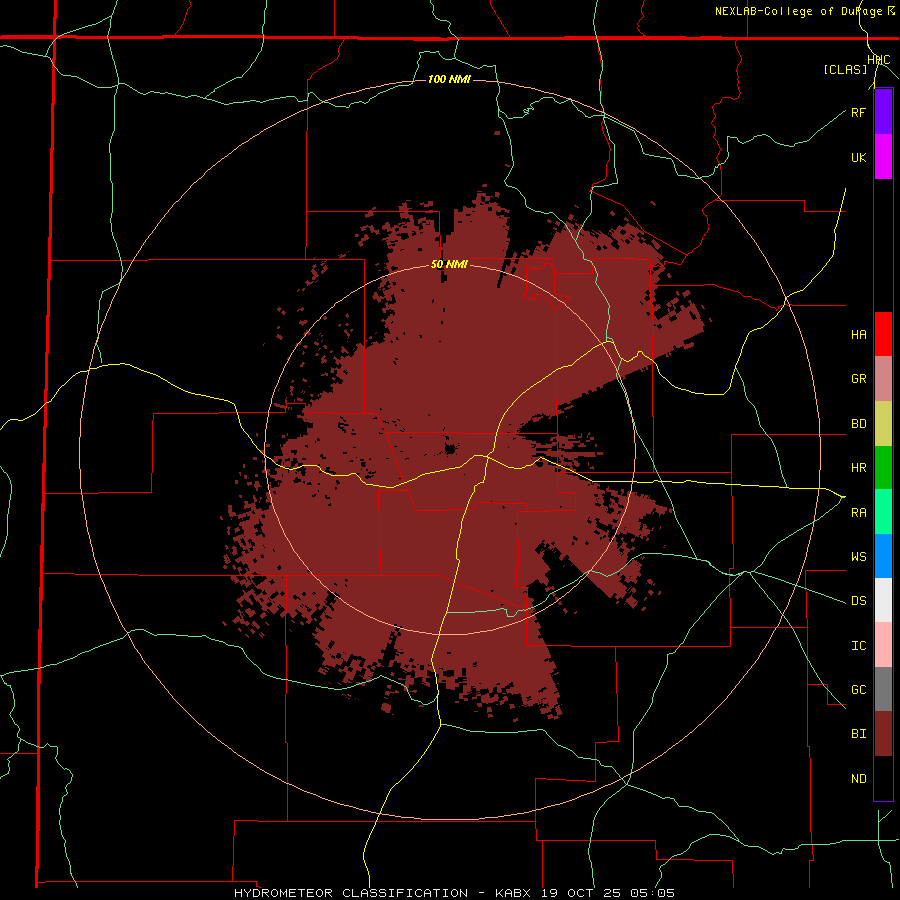
Task: Pick the RA light-green legend swatch
Action: (x=883, y=512)
